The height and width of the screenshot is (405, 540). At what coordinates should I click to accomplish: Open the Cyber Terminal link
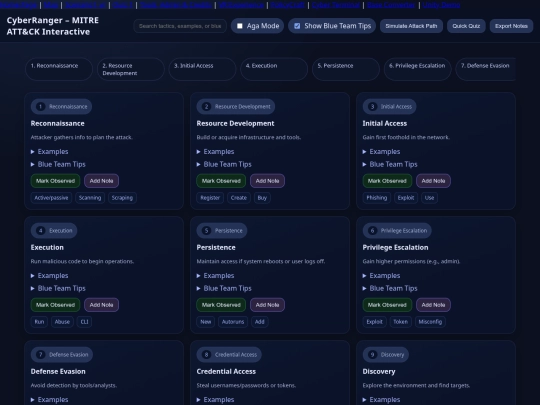tap(336, 5)
